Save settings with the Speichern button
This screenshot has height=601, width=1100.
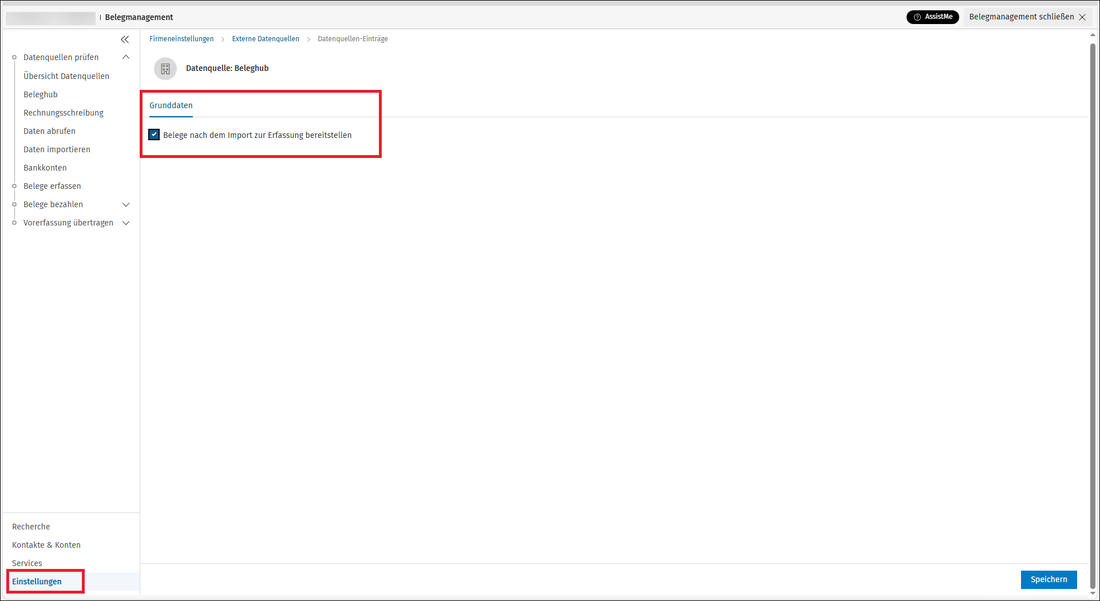click(x=1048, y=579)
